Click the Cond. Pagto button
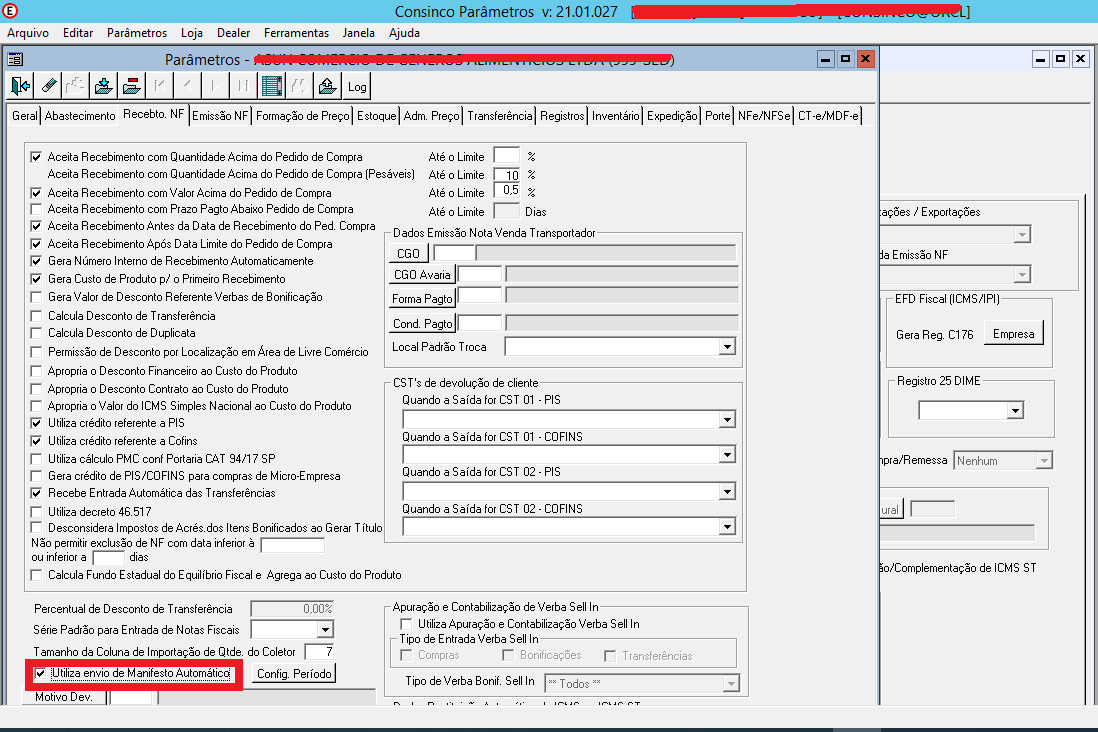This screenshot has height=732, width=1098. coord(422,324)
